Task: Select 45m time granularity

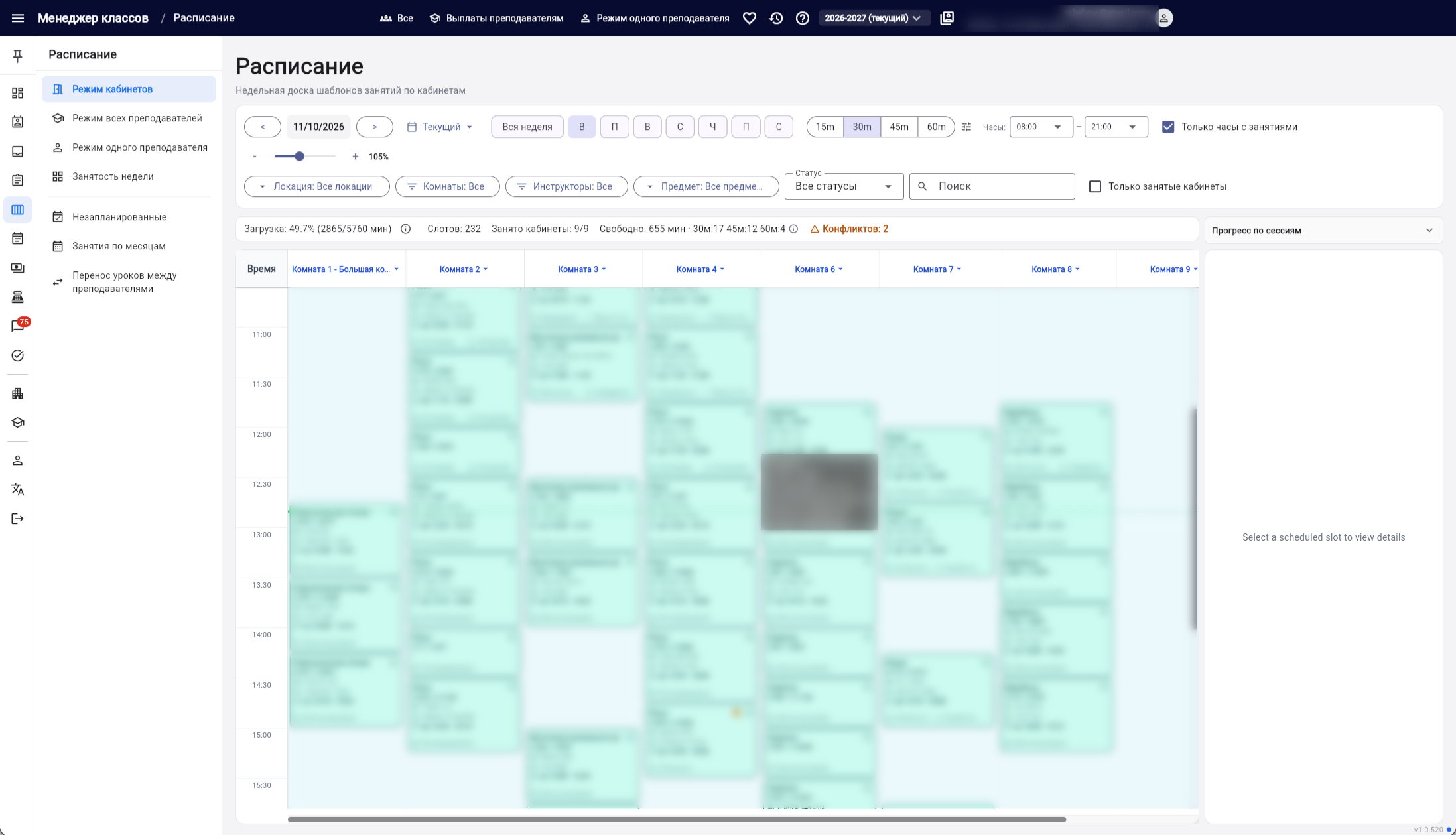Action: click(899, 127)
